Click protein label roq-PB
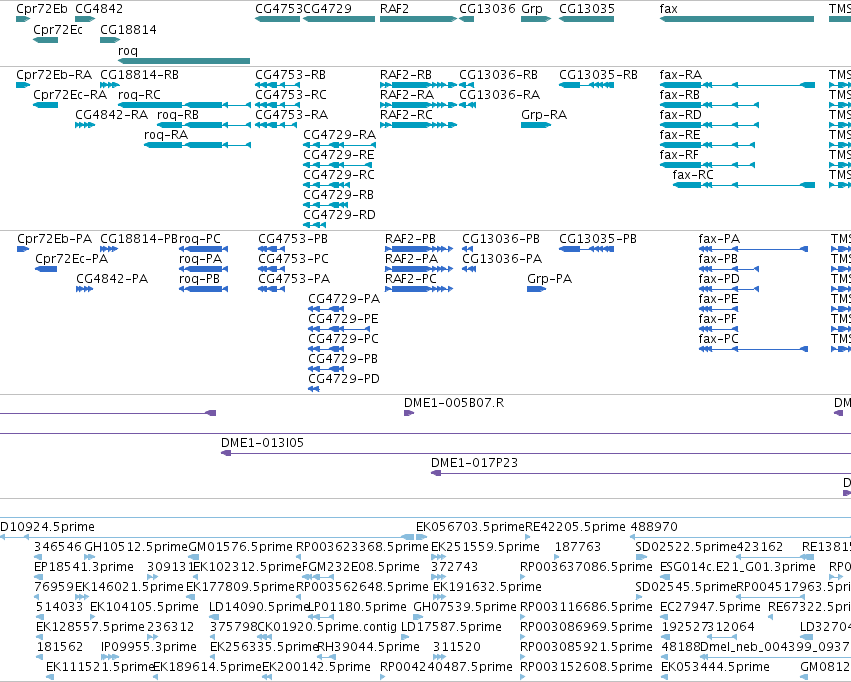 click(x=199, y=279)
